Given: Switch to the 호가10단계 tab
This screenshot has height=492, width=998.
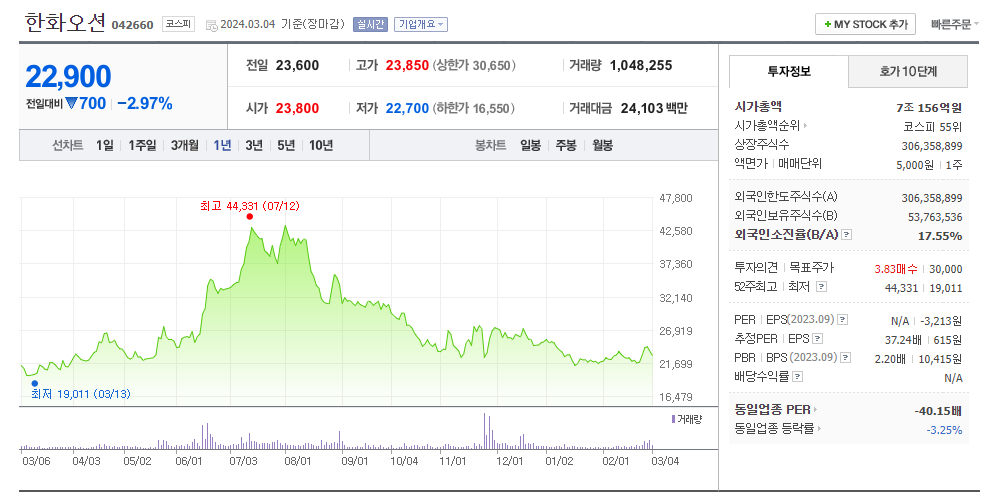Looking at the screenshot, I should click(908, 71).
